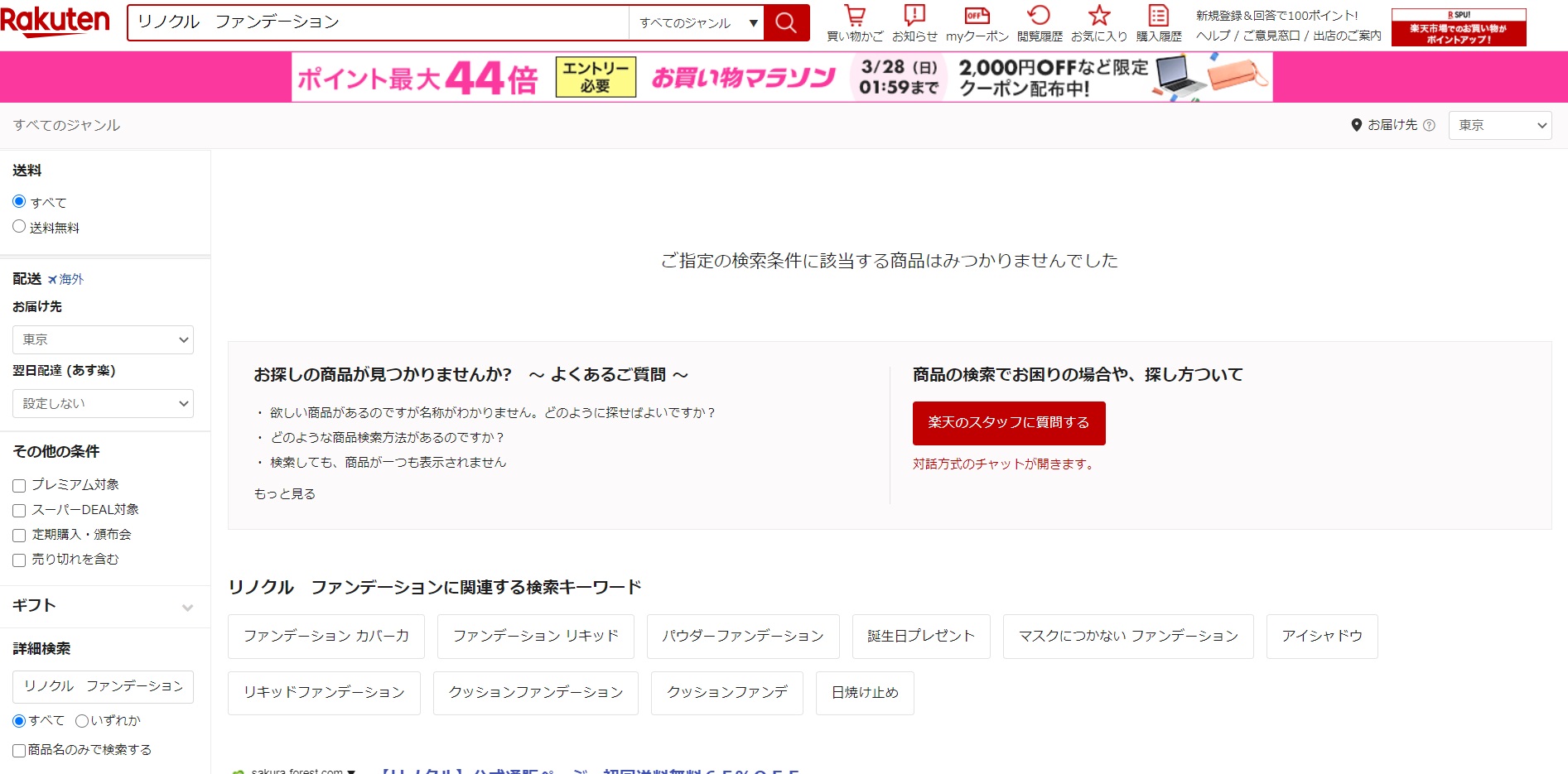Image resolution: width=1568 pixels, height=774 pixels.
Task: Click もっと見る link in FAQ
Action: point(284,494)
